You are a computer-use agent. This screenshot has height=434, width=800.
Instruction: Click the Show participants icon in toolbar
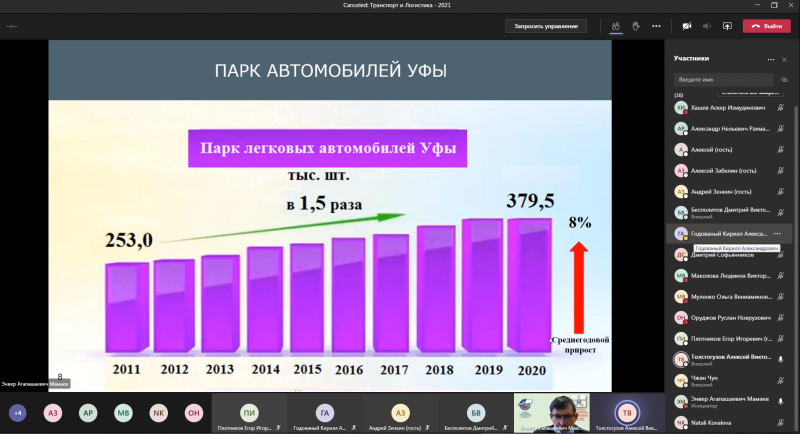pyautogui.click(x=615, y=26)
